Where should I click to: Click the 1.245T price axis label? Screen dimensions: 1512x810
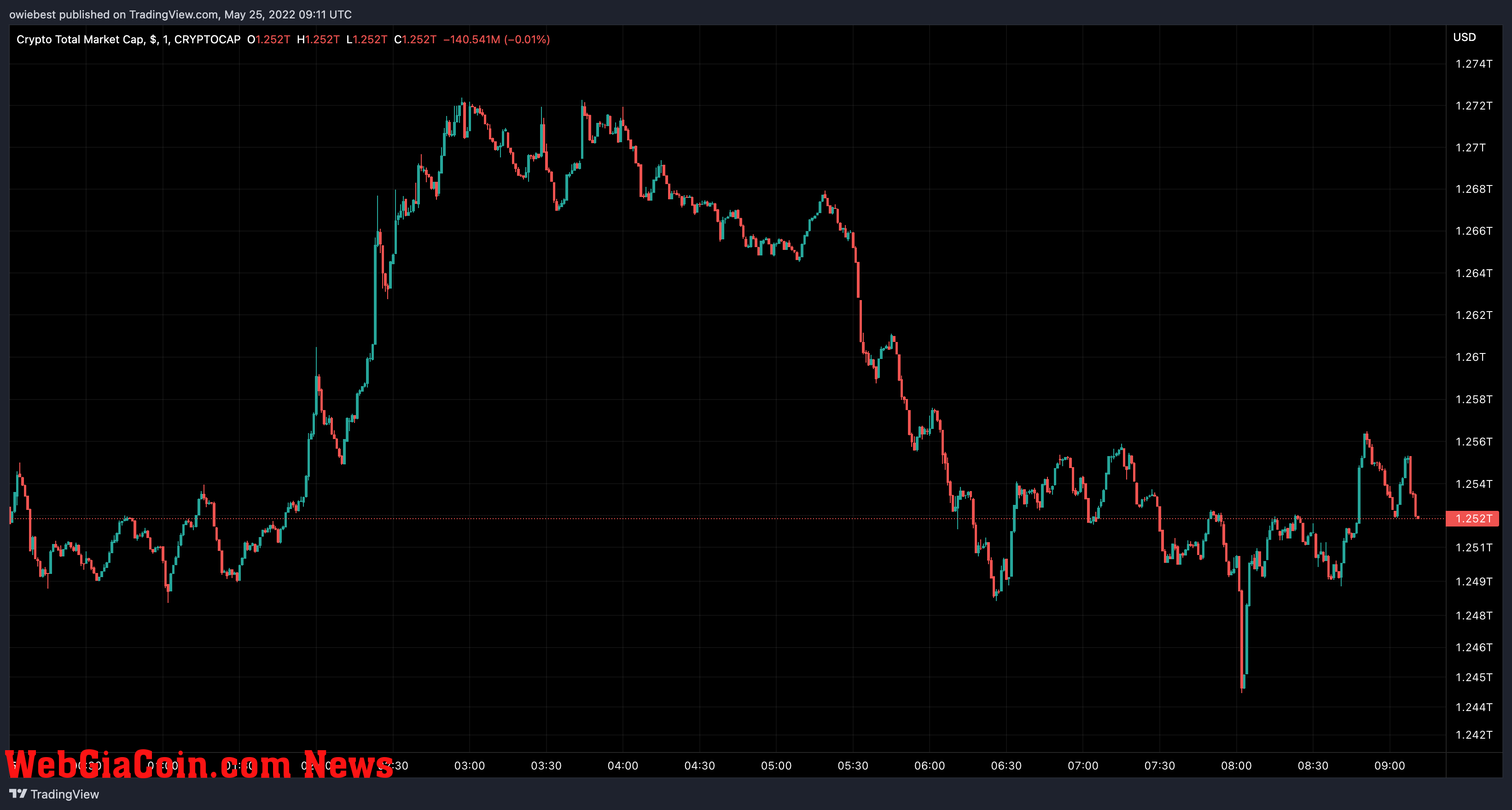(1474, 677)
